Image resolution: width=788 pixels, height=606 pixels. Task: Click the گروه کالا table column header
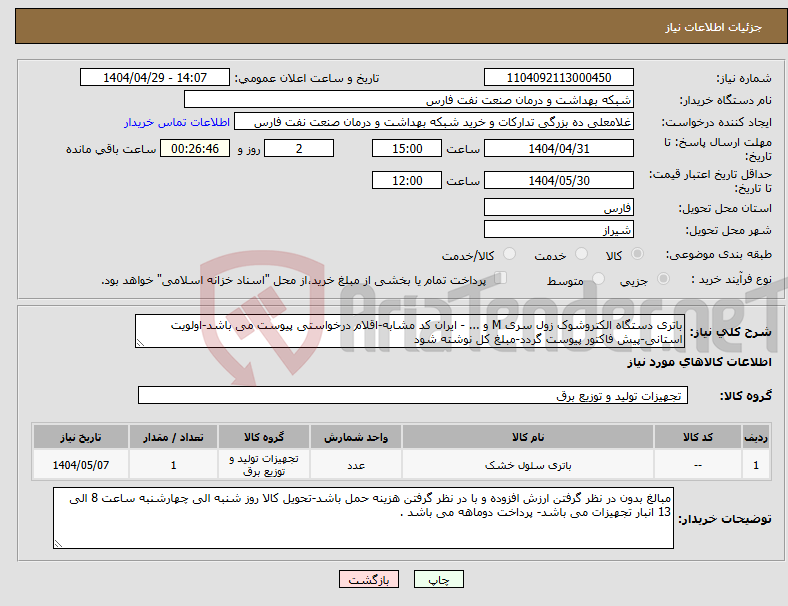click(264, 437)
